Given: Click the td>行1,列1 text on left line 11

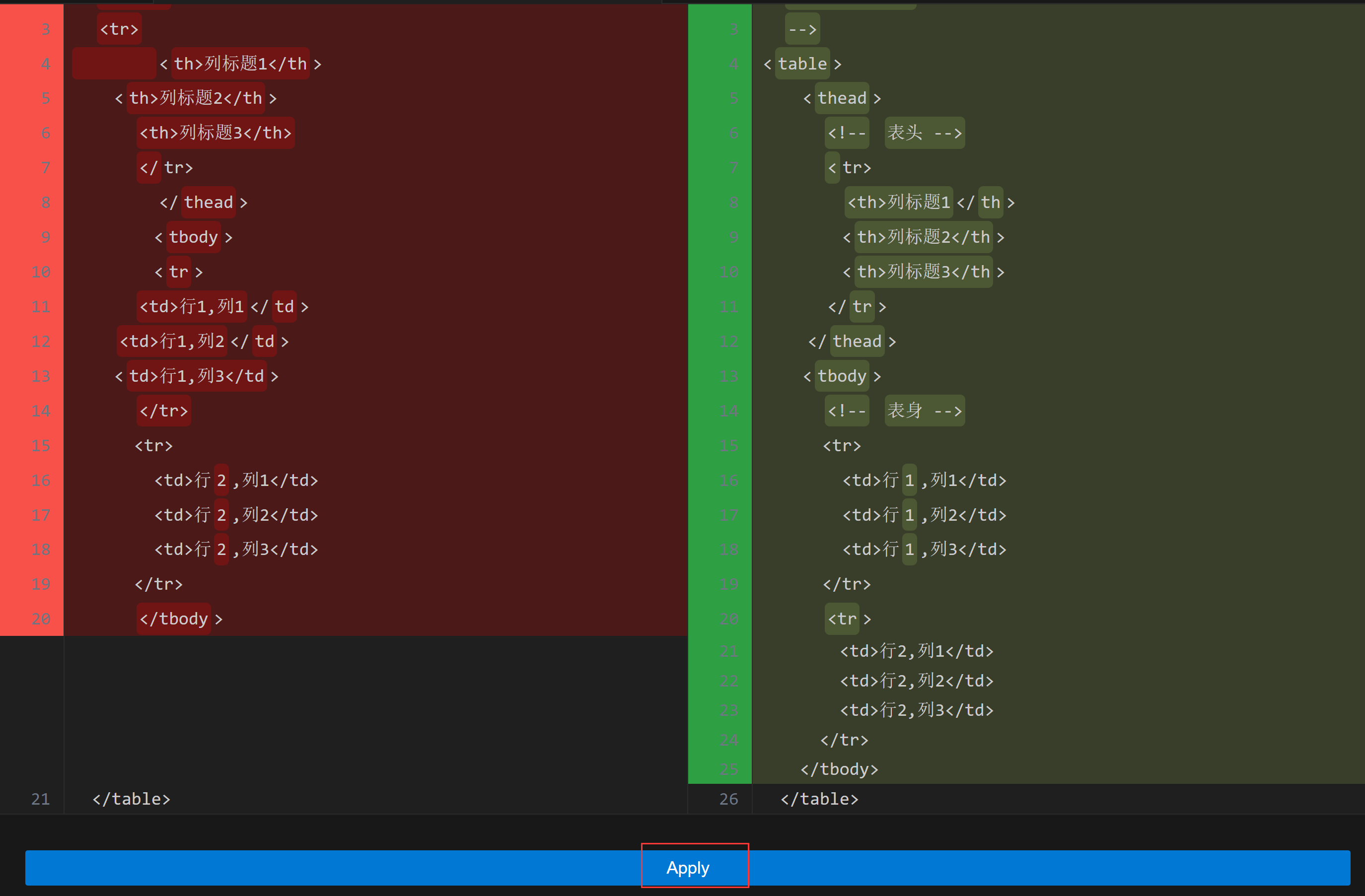Looking at the screenshot, I should click(x=192, y=306).
